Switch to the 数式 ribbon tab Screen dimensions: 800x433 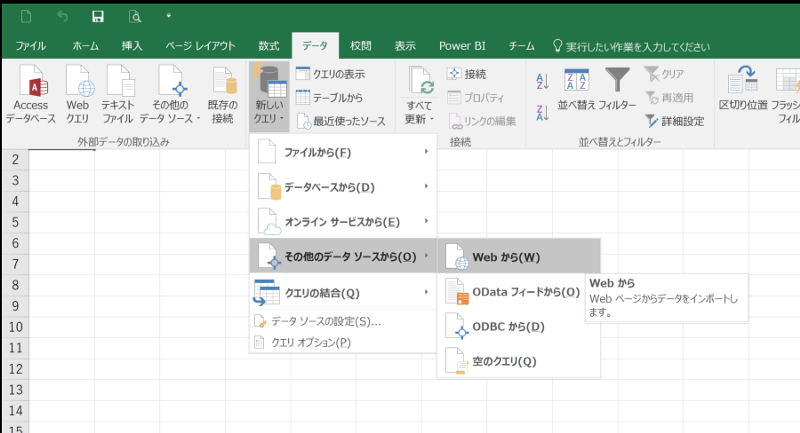[268, 46]
